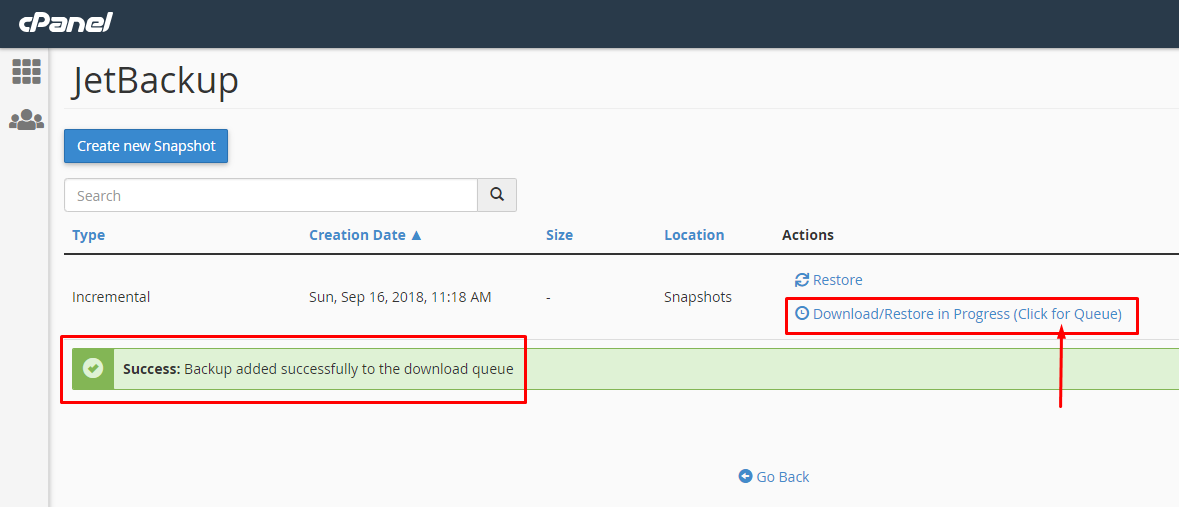Click the cPanel logo
The width and height of the screenshot is (1179, 507).
coord(65,23)
